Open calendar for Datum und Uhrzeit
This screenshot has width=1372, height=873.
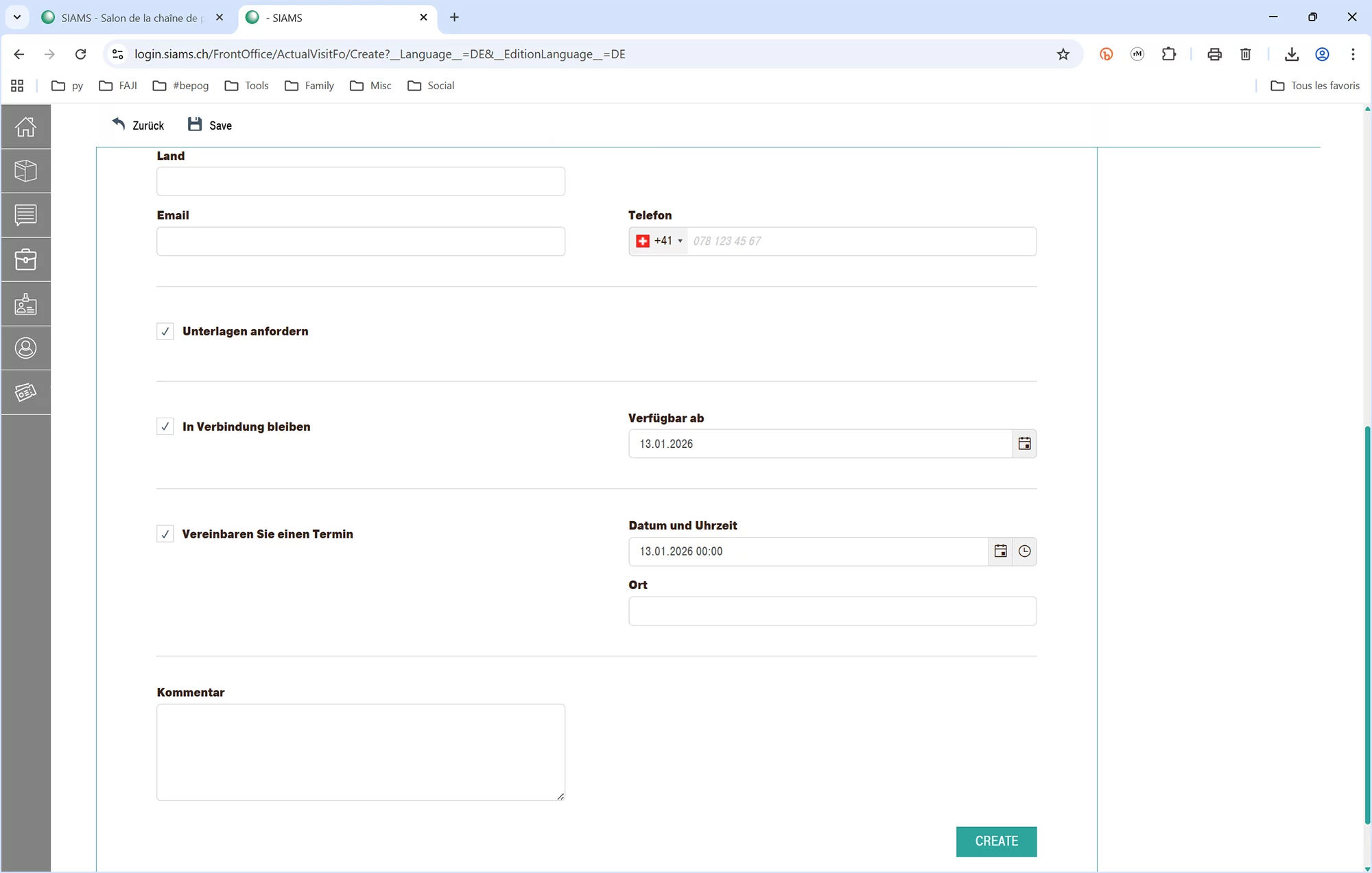[x=1000, y=551]
